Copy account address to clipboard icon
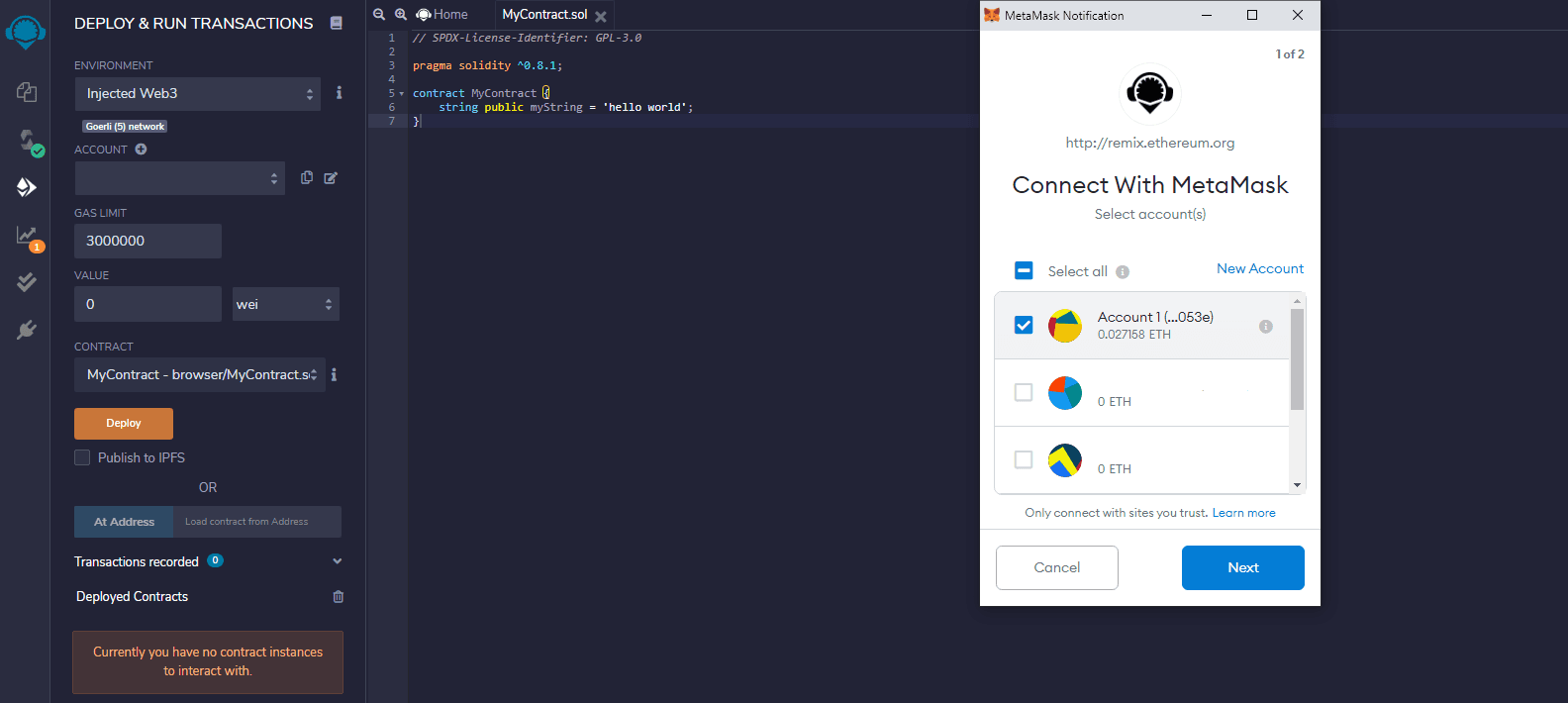This screenshot has height=703, width=1568. click(x=307, y=177)
